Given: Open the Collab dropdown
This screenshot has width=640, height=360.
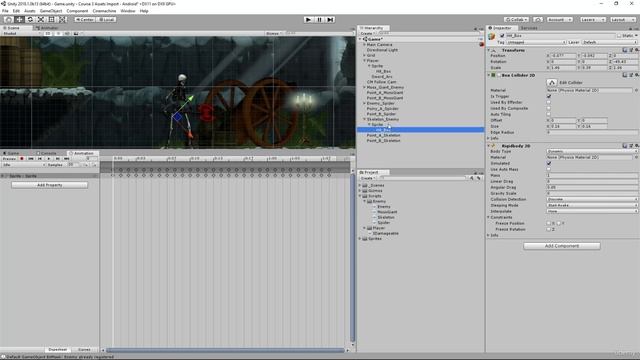Looking at the screenshot, I should 516,19.
